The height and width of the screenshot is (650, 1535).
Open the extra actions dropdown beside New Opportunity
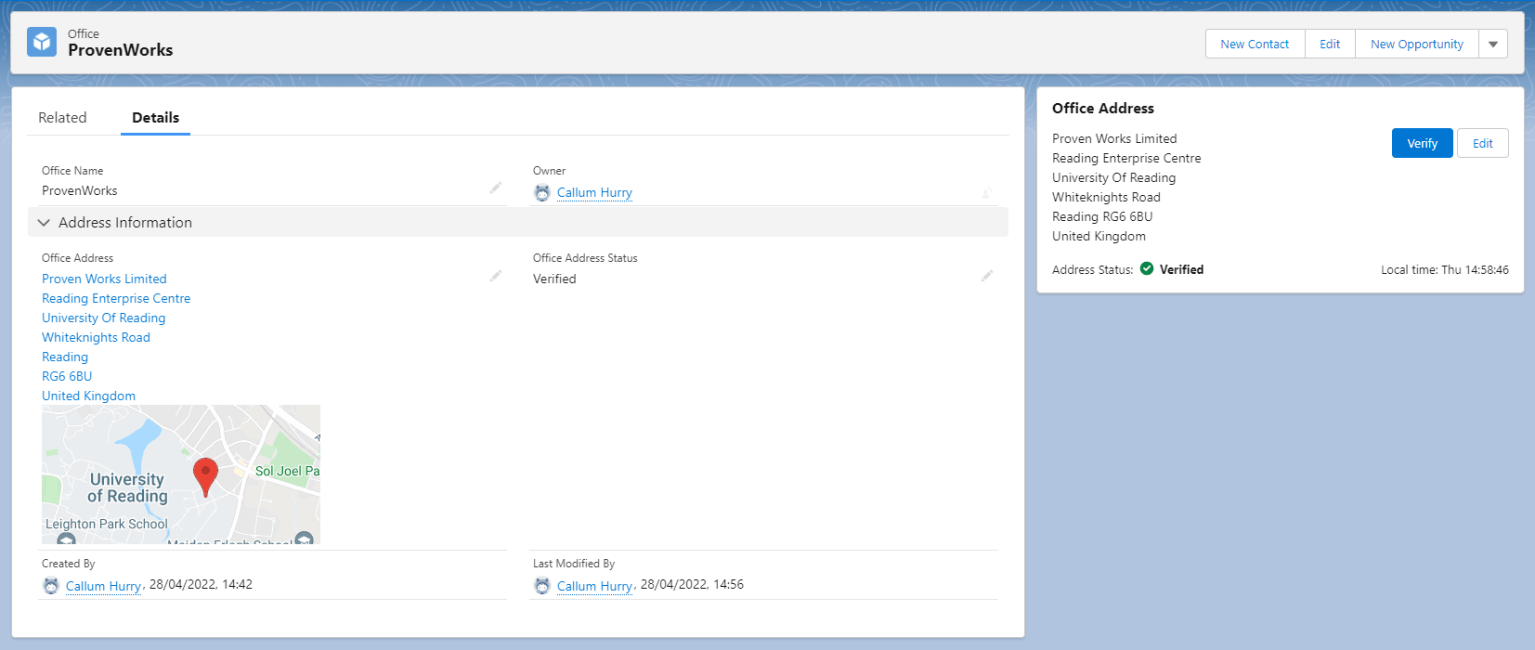click(x=1492, y=43)
